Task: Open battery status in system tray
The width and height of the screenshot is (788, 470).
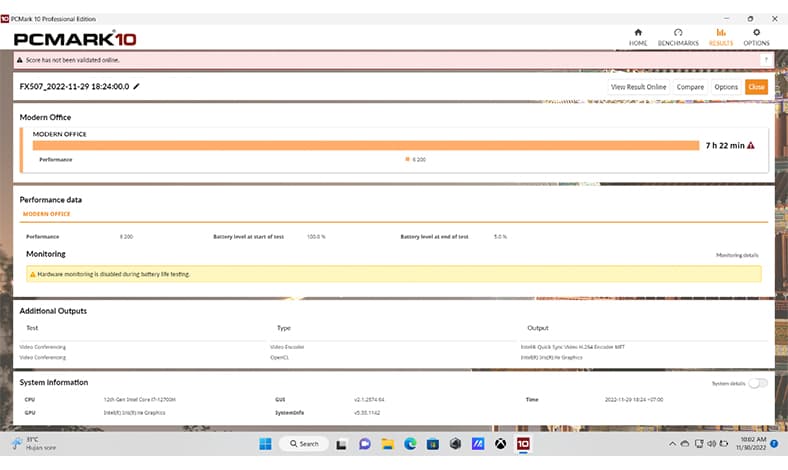Action: 724,444
